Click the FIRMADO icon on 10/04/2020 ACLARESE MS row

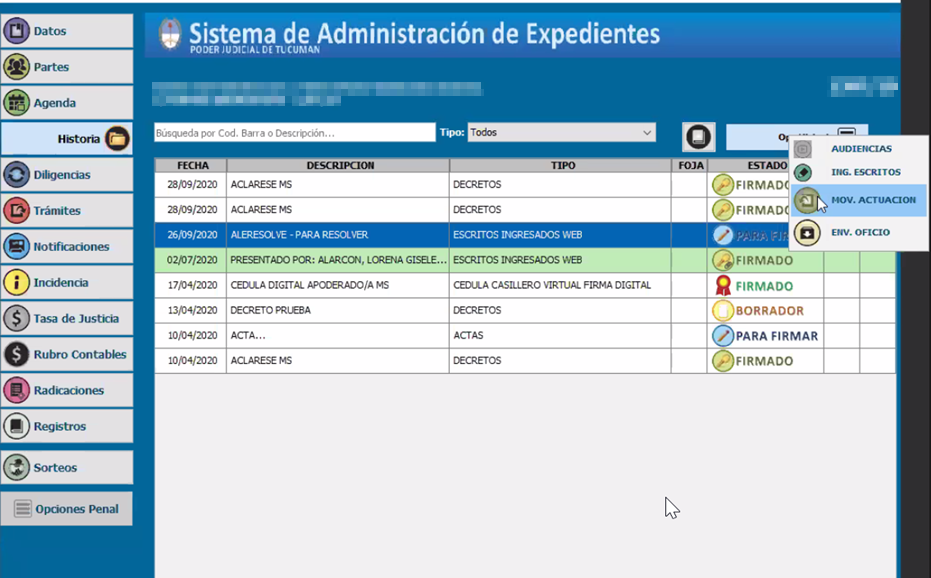click(723, 361)
